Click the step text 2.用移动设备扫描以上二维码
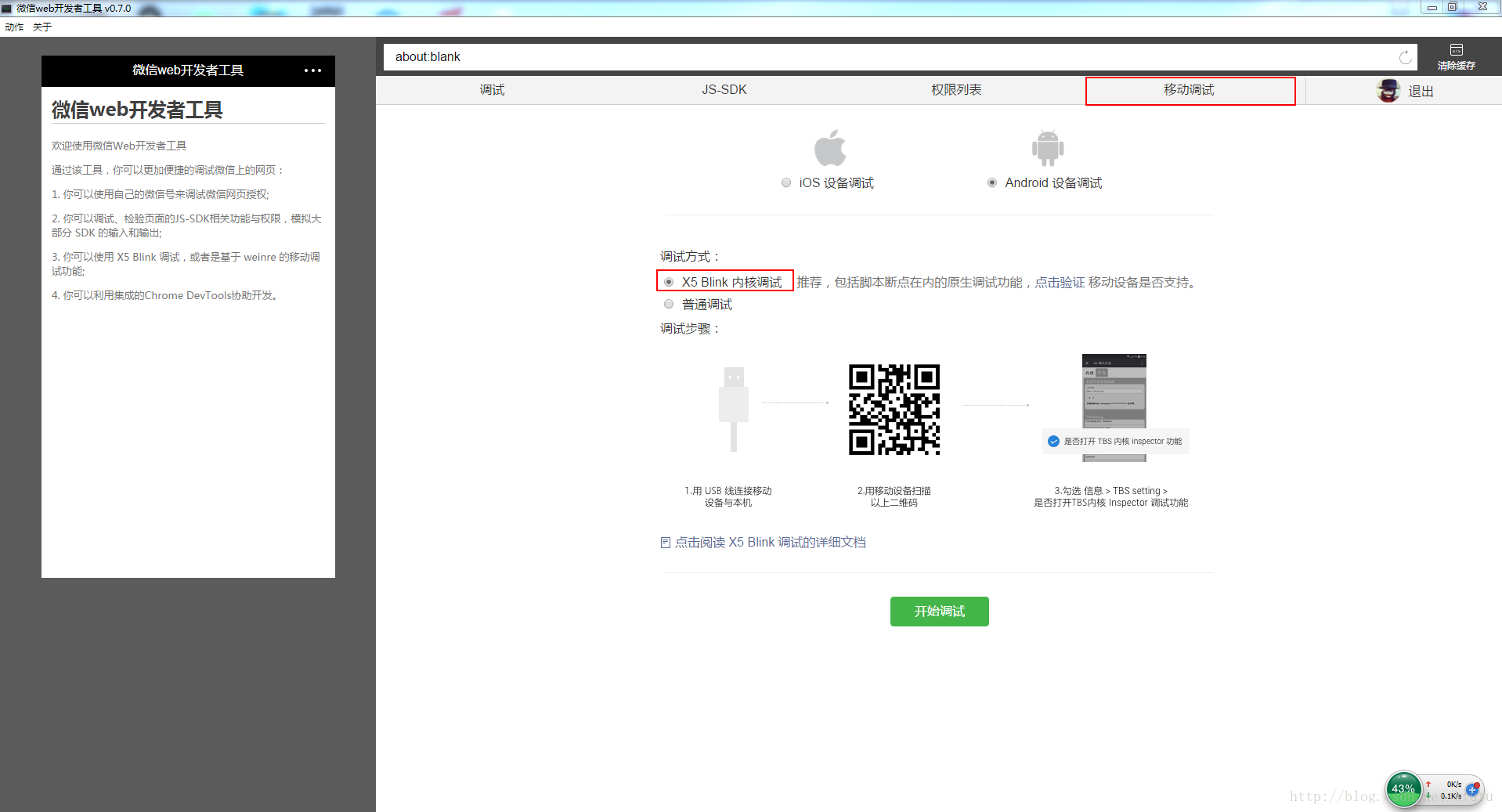The width and height of the screenshot is (1502, 812). point(894,496)
